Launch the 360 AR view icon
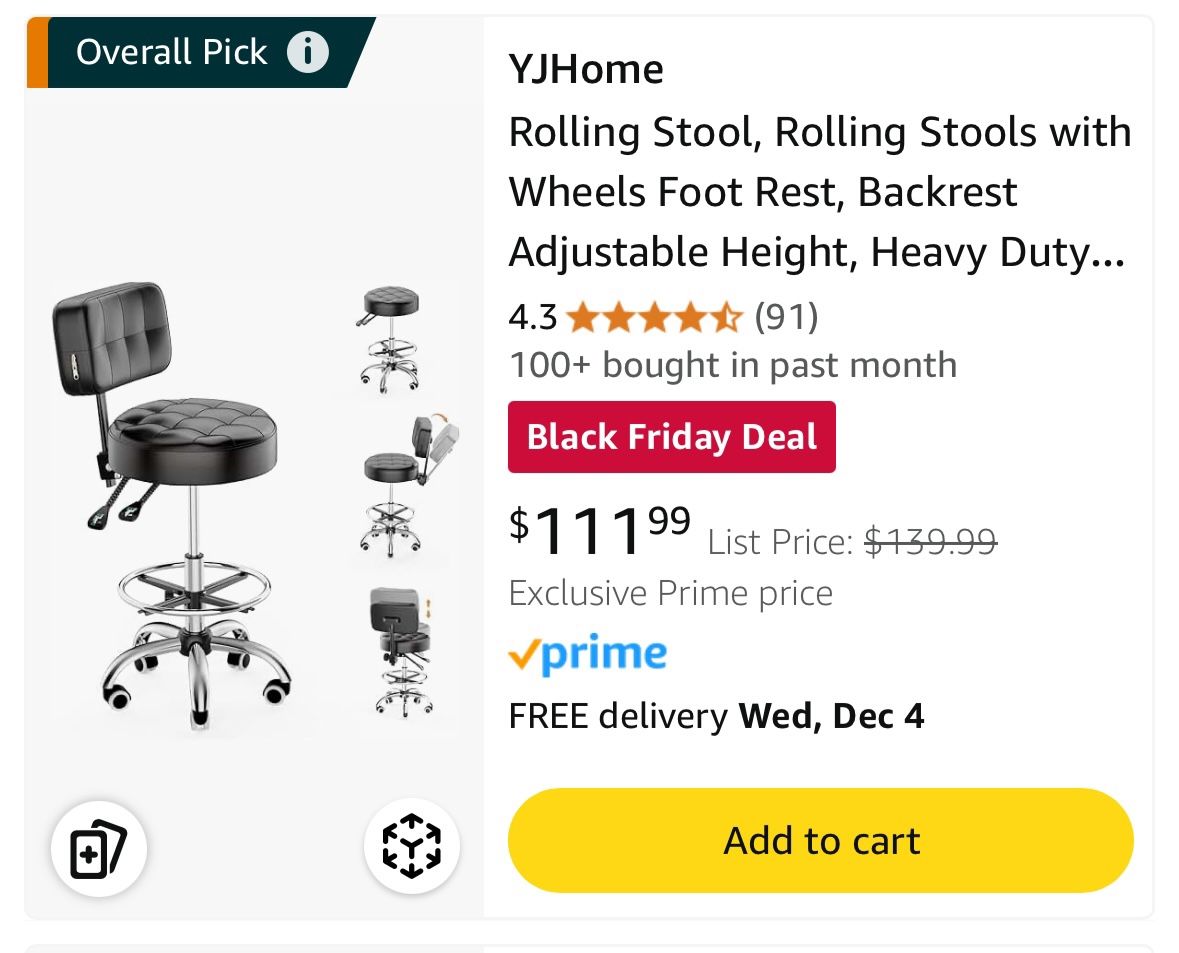 tap(411, 849)
